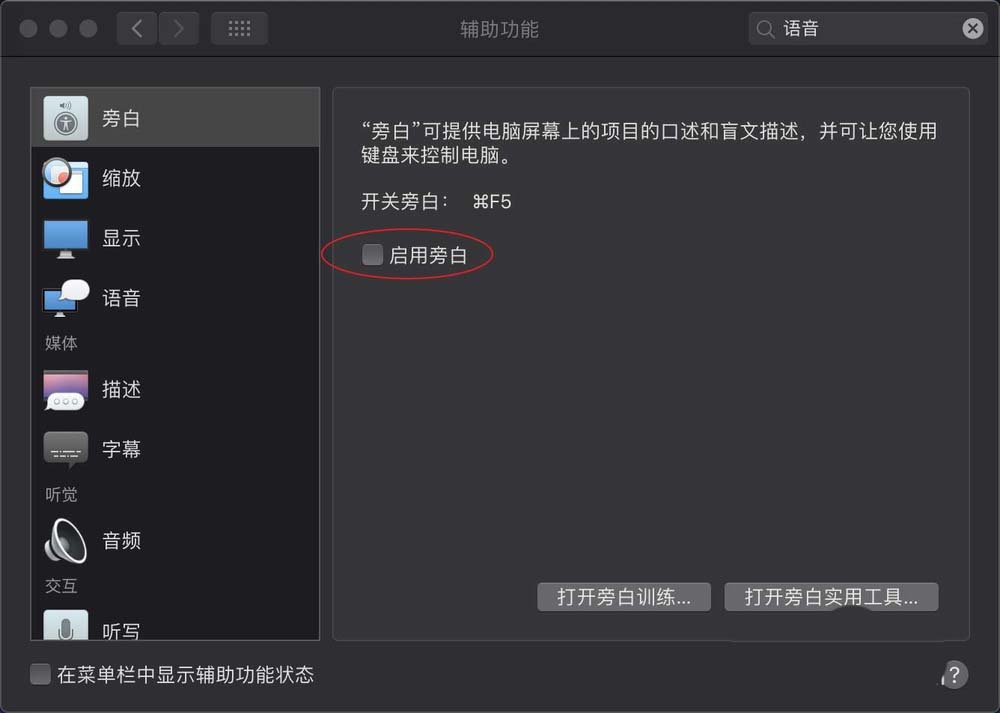Image resolution: width=1000 pixels, height=713 pixels.
Task: Open help with the question mark button
Action: pyautogui.click(x=954, y=675)
